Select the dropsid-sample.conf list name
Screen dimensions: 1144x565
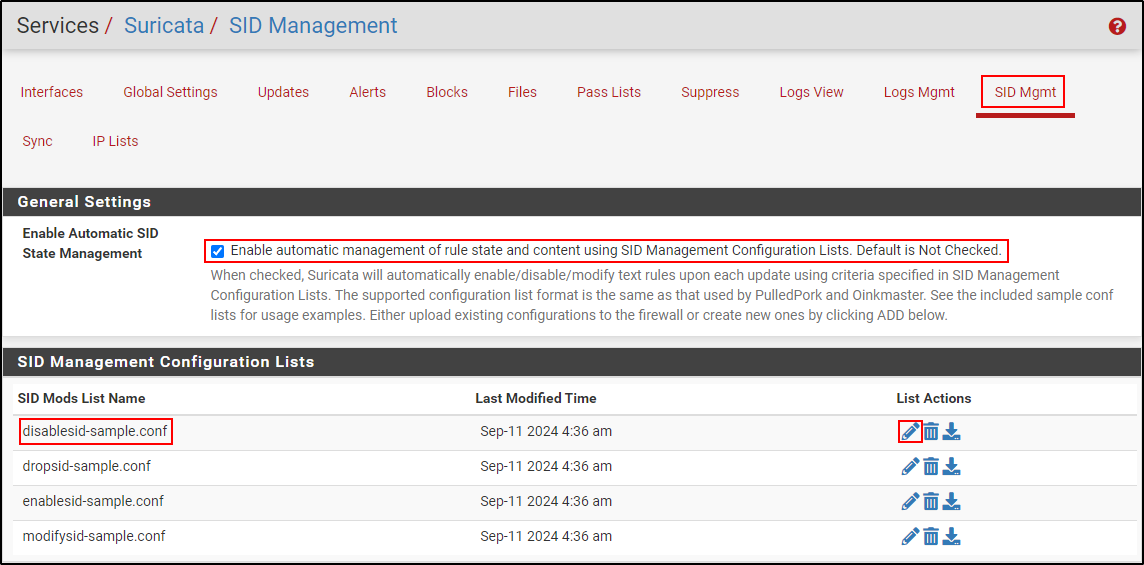tap(87, 466)
